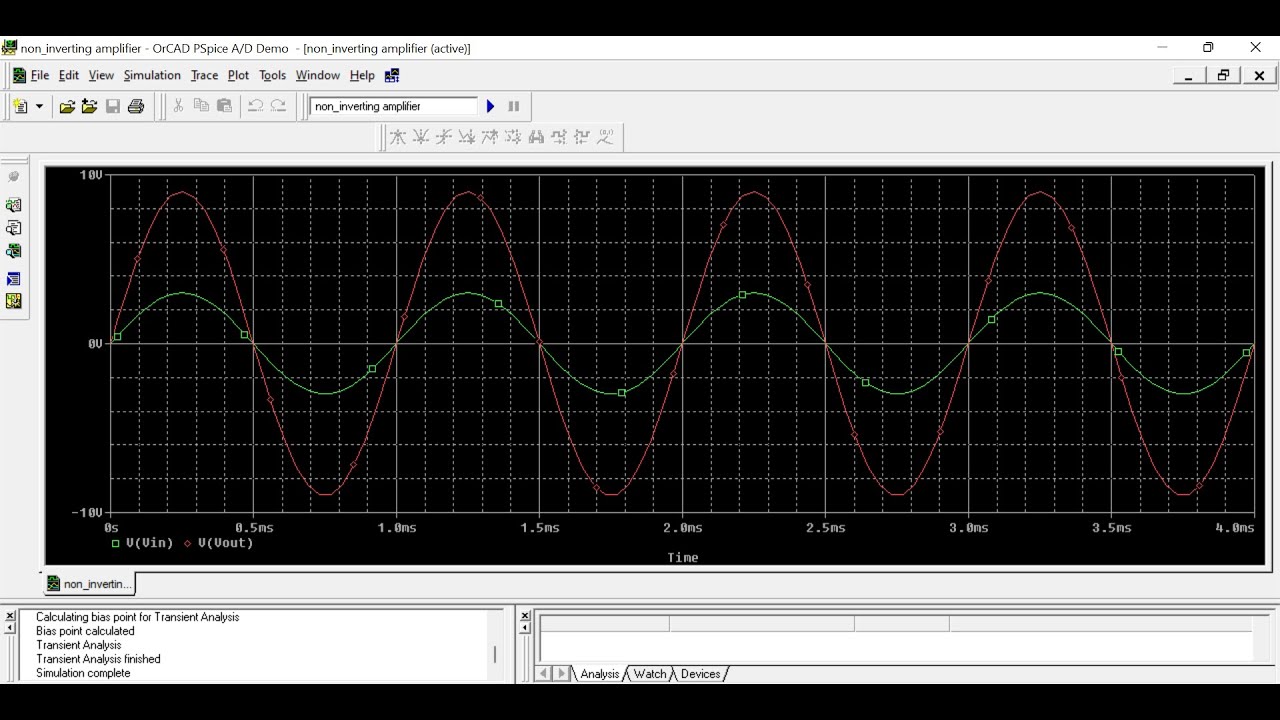Viewport: 1280px width, 720px height.
Task: Click the simulation profile name field
Action: (394, 106)
